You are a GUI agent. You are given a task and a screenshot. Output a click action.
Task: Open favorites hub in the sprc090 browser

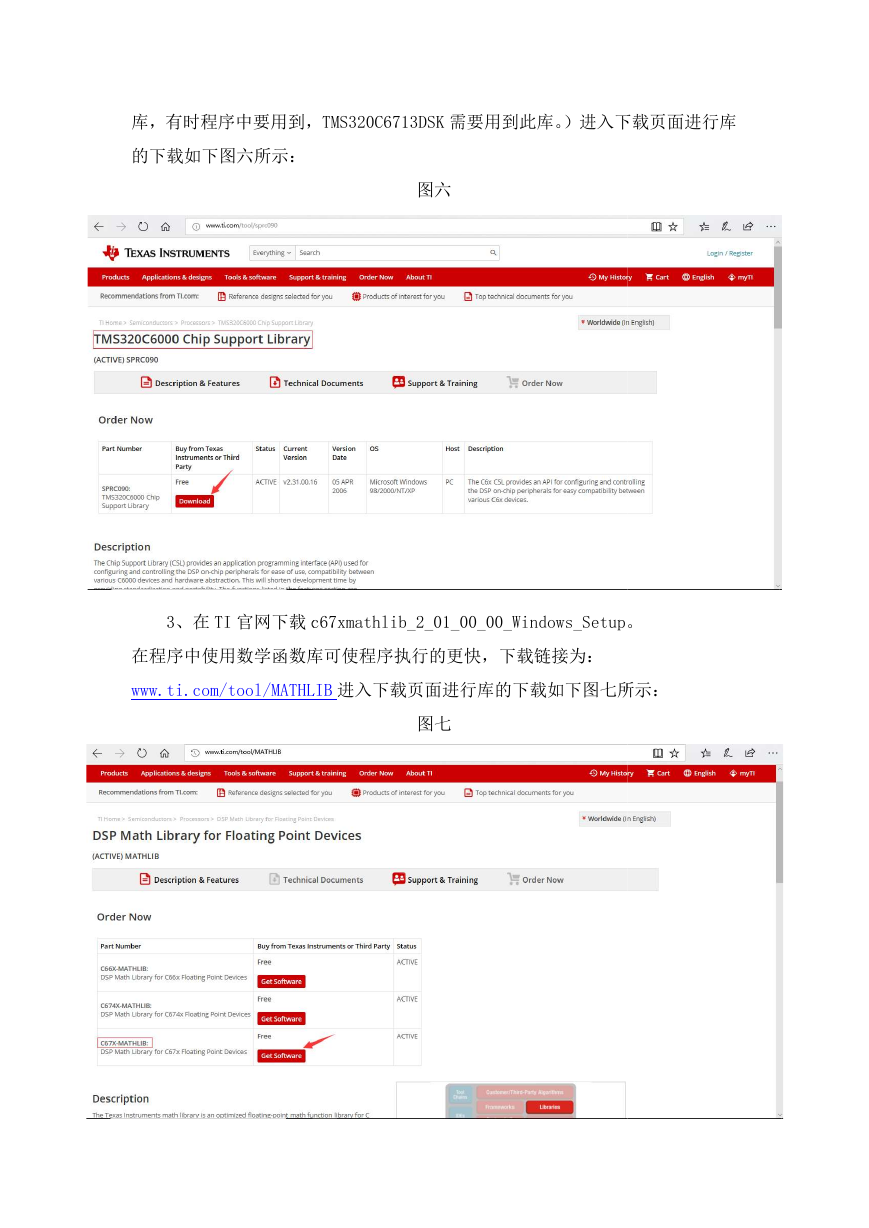pyautogui.click(x=704, y=227)
